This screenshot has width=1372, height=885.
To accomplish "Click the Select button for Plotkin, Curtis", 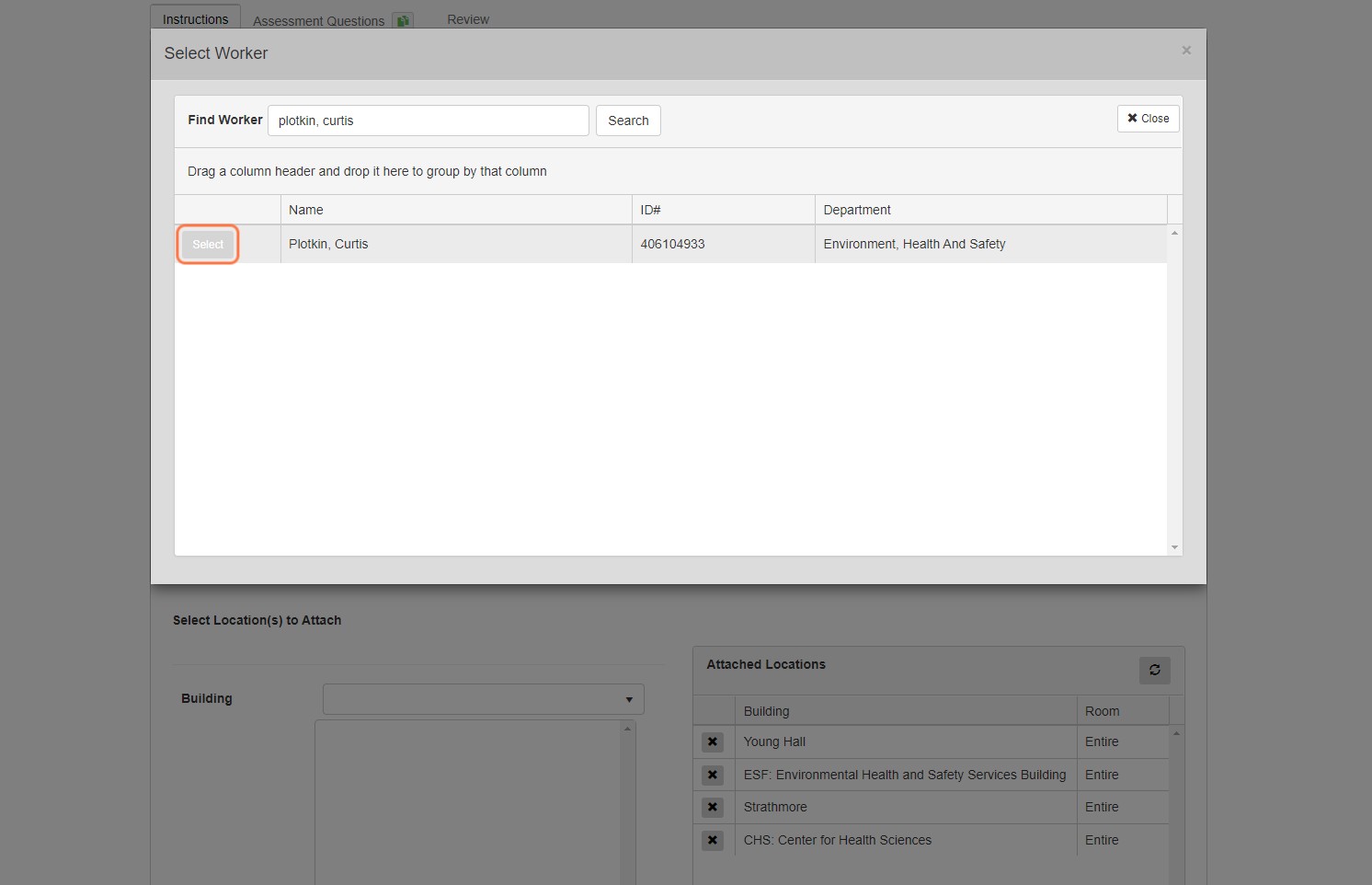I will tap(208, 245).
